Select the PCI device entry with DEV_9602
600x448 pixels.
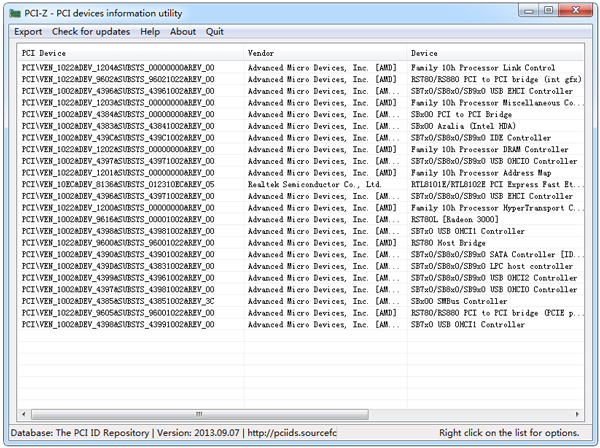click(118, 79)
